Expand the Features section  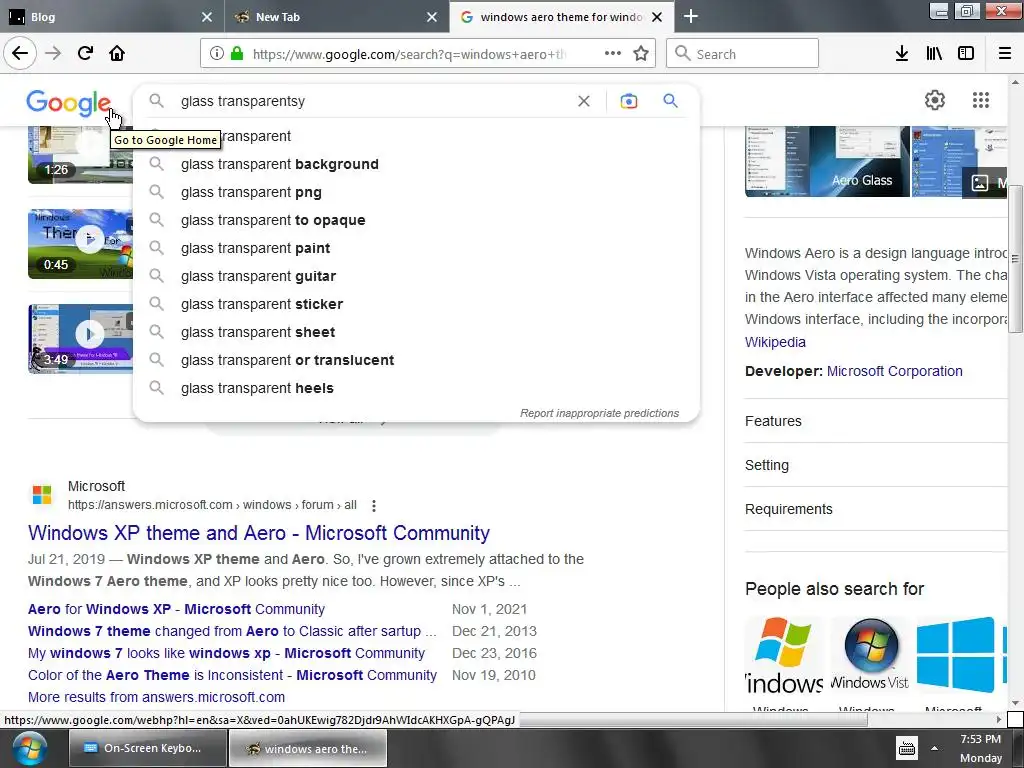click(x=876, y=421)
